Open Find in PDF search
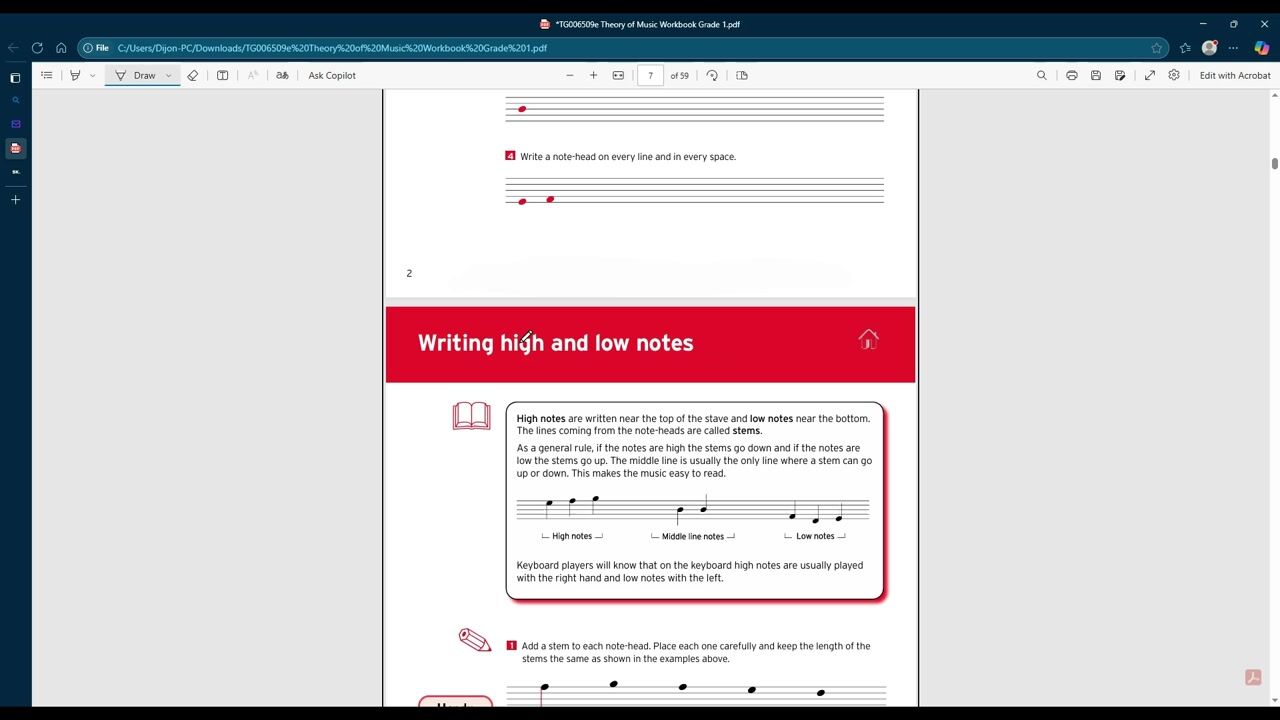Screen dimensions: 1280x720 1042,75
